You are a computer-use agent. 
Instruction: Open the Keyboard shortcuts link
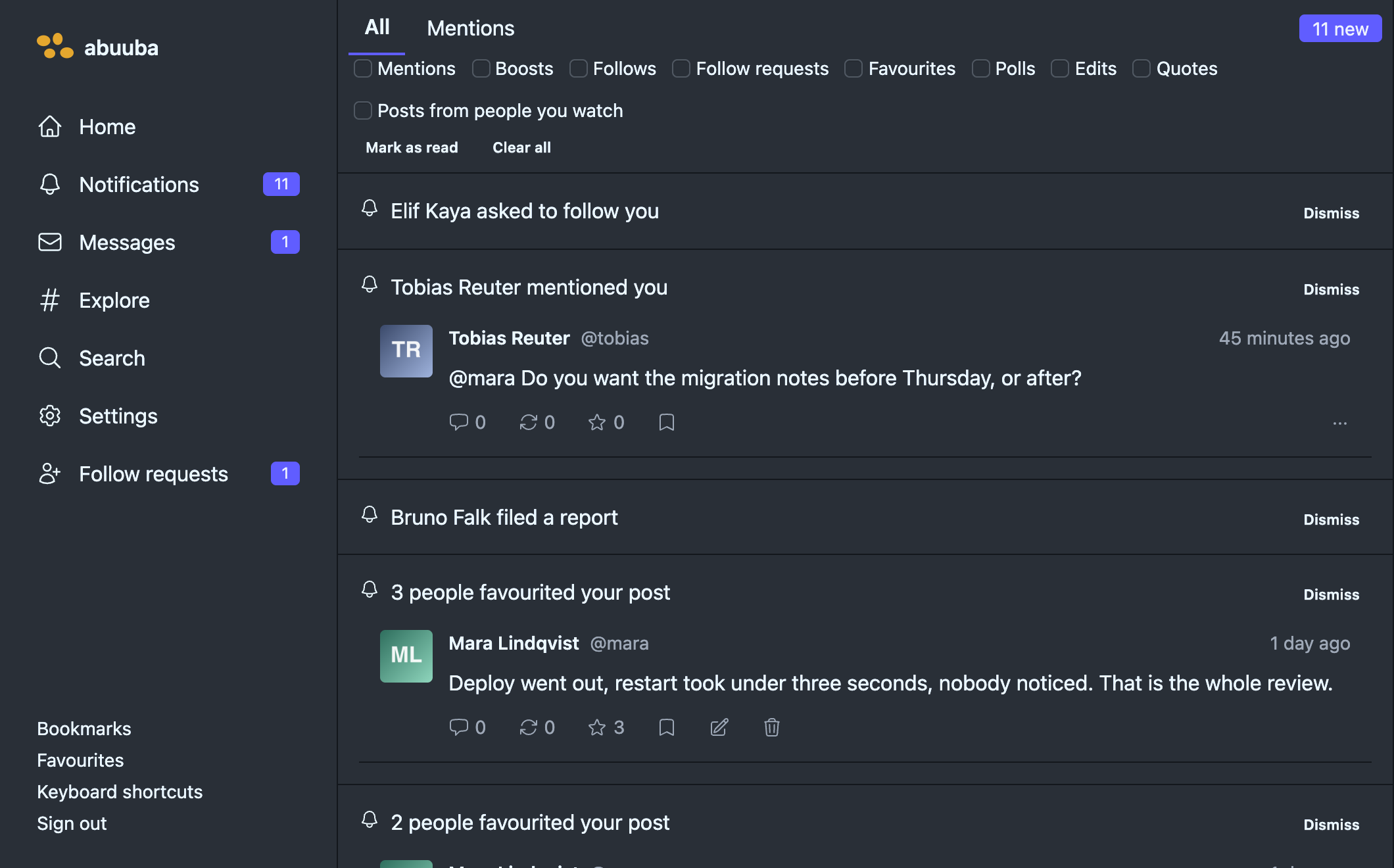(120, 792)
